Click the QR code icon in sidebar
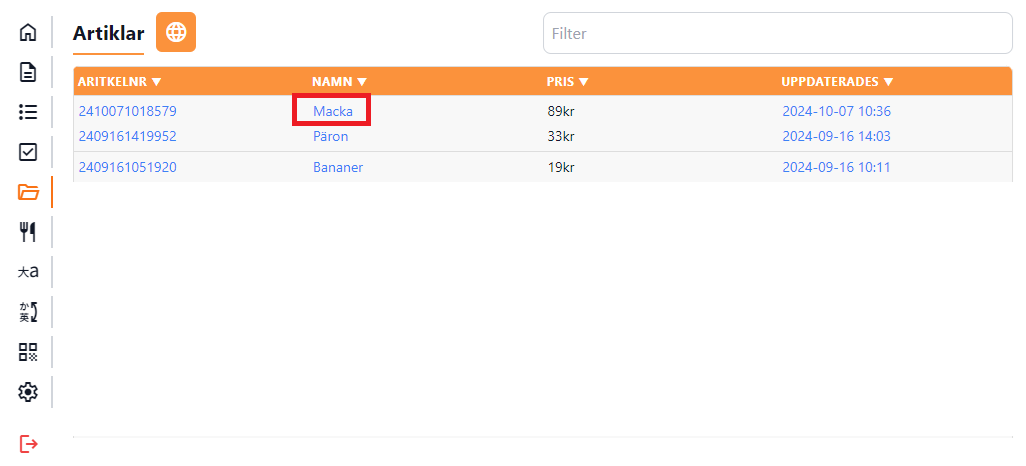Viewport: 1026px width, 466px height. [28, 352]
